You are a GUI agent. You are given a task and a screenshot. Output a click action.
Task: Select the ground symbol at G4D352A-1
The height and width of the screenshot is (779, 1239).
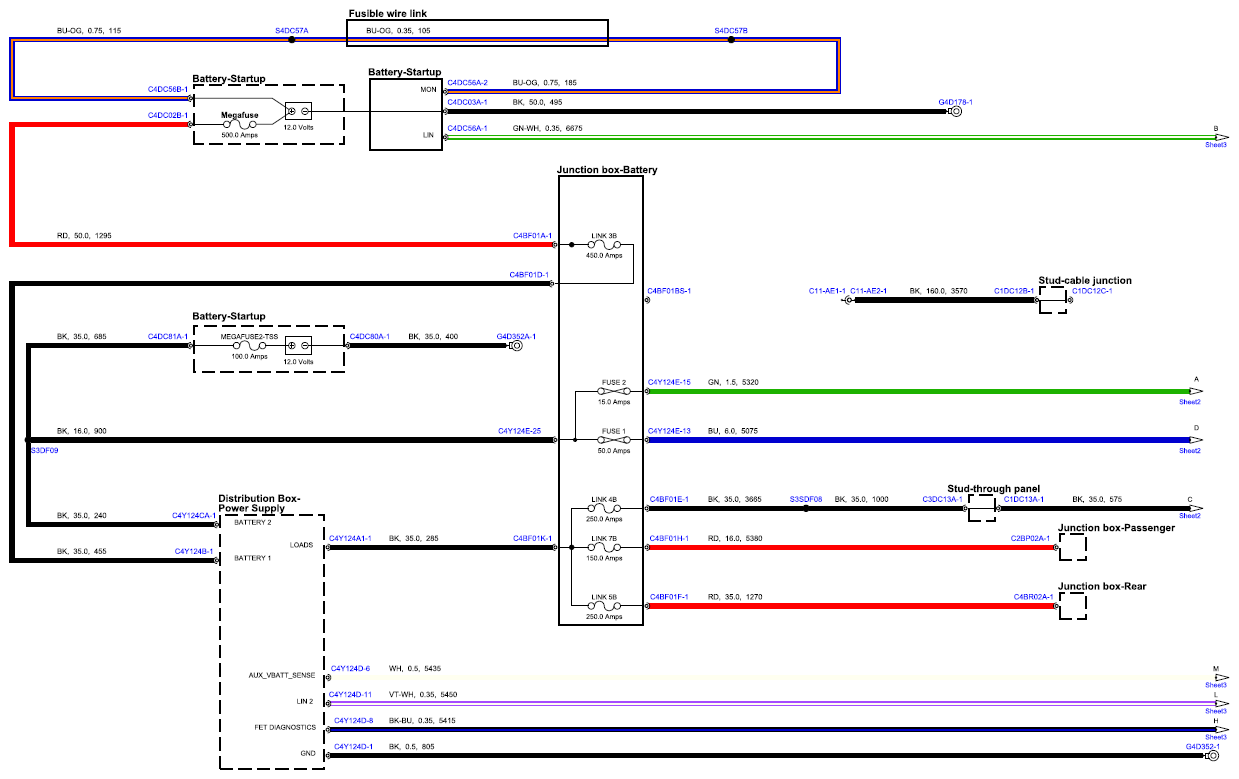[x=516, y=346]
